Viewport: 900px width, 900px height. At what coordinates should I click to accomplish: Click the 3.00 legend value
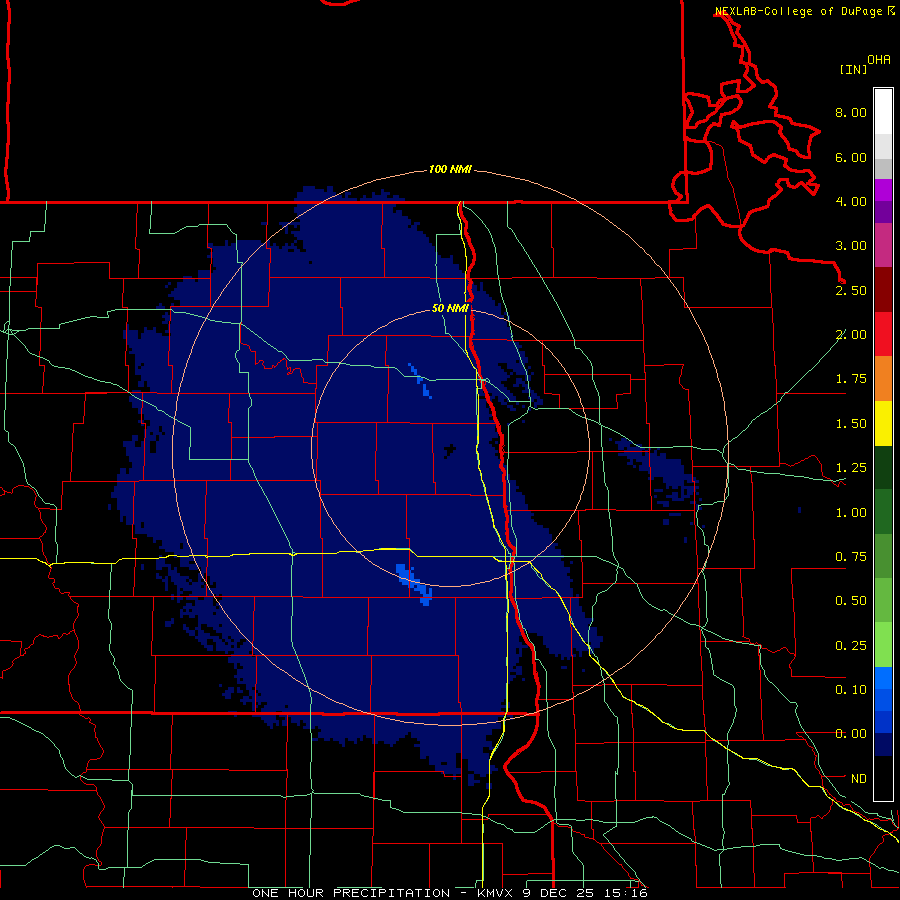point(851,246)
